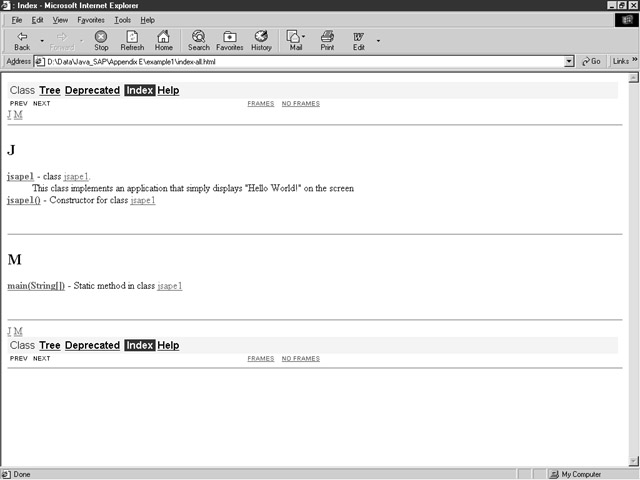Viewport: 640px width, 480px height.
Task: Open the main(String[]) method link
Action: pyautogui.click(x=36, y=286)
